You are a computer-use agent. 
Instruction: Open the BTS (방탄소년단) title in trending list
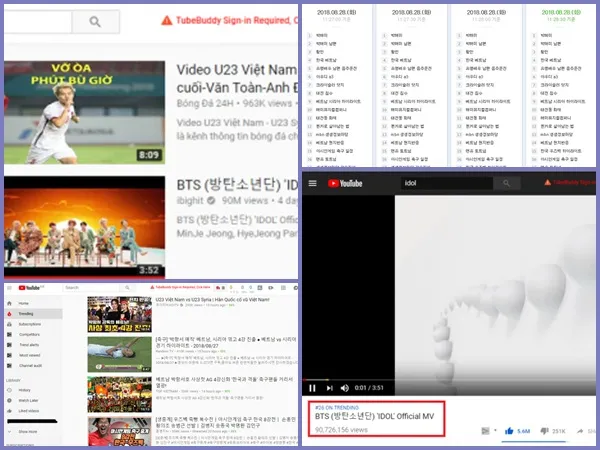coord(237,185)
